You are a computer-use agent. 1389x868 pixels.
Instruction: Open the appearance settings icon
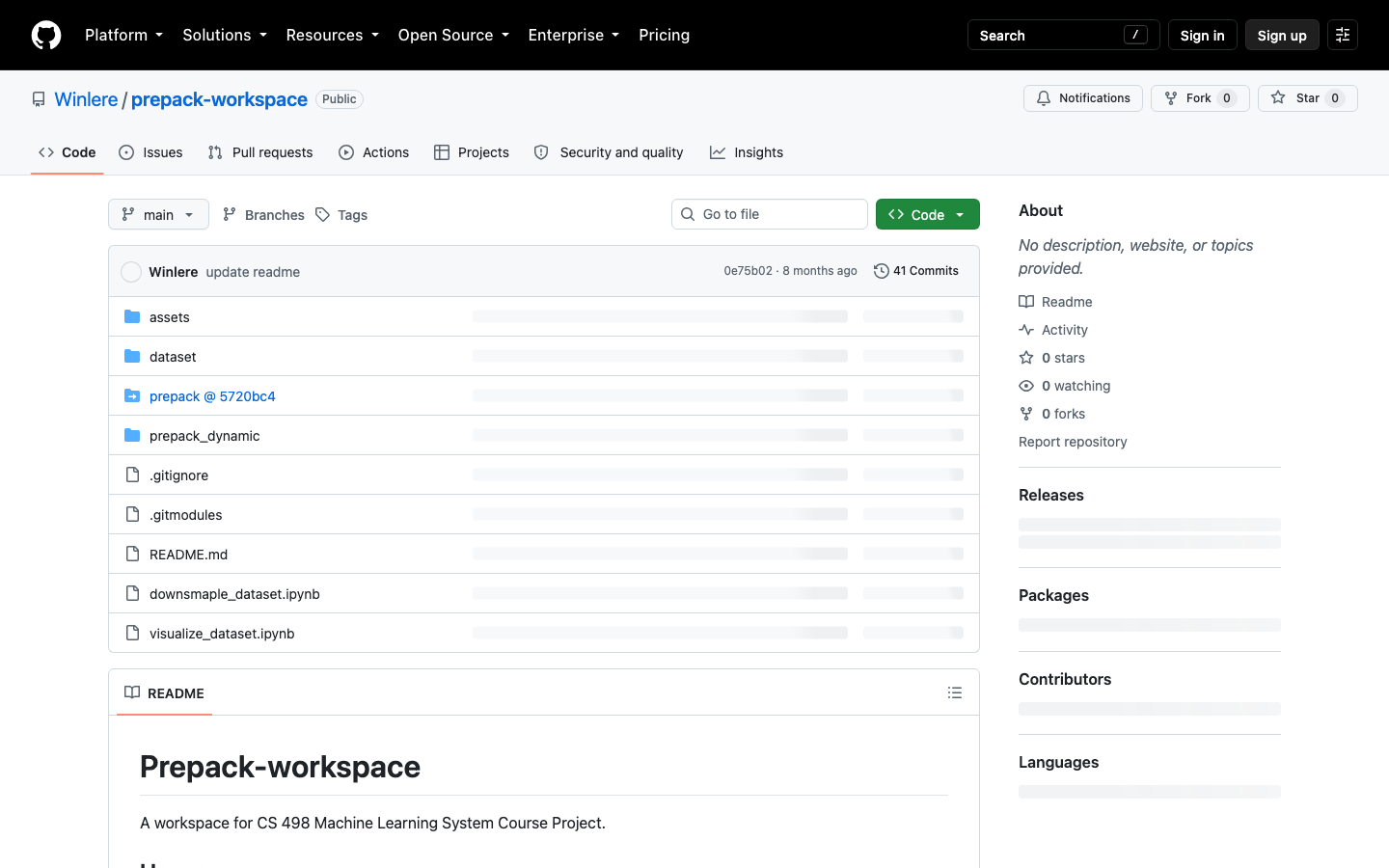1343,35
